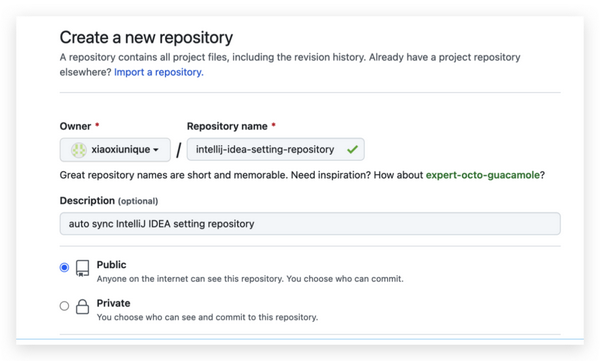600x361 pixels.
Task: Click the caret arrow beside xiaoxiunique
Action: [x=156, y=150]
